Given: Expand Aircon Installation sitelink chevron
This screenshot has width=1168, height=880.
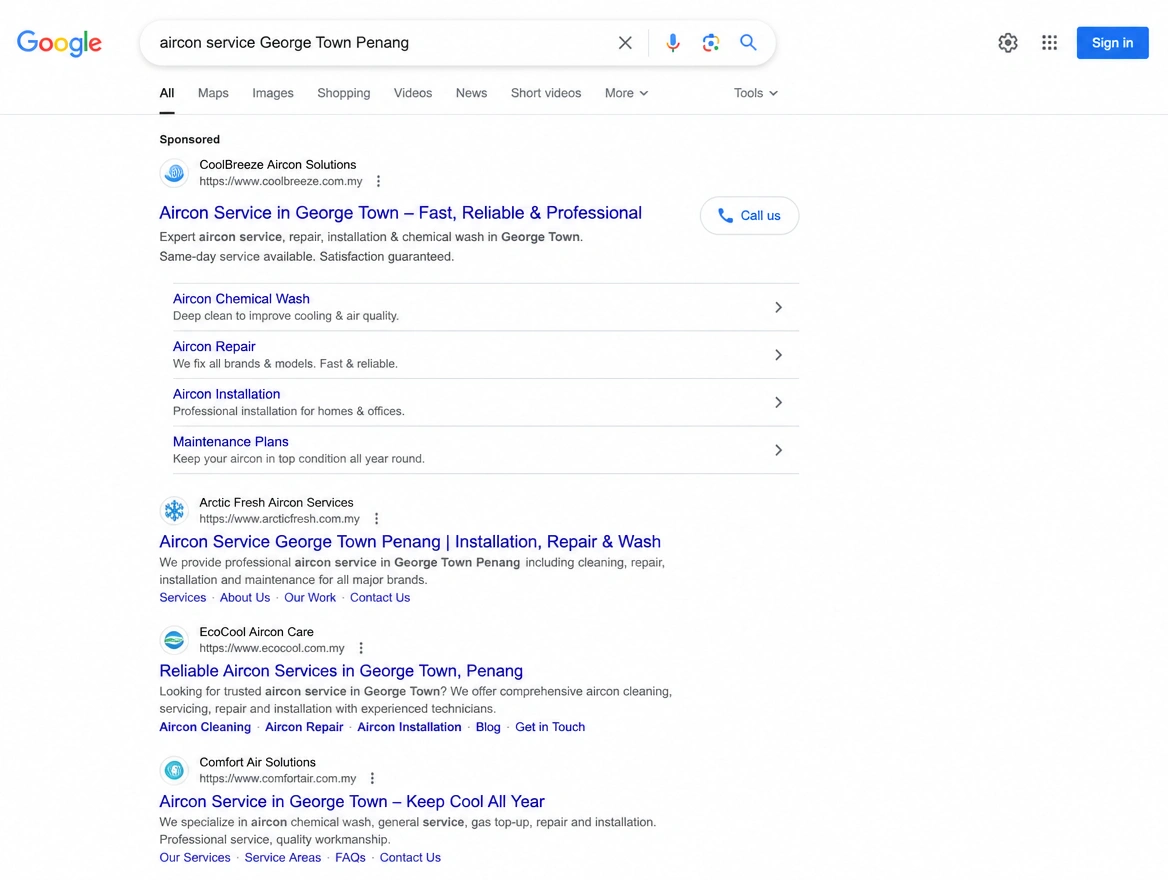Looking at the screenshot, I should [x=778, y=402].
